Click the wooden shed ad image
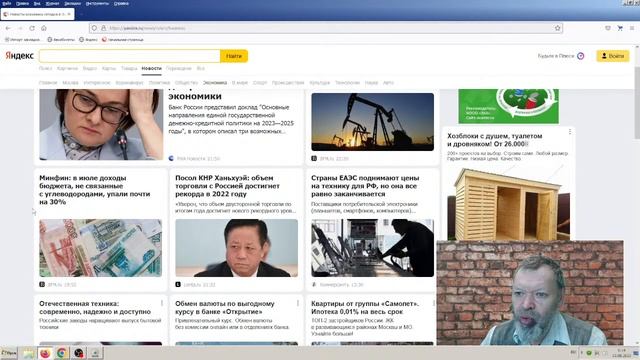This screenshot has width=640, height=360. pyautogui.click(x=509, y=202)
